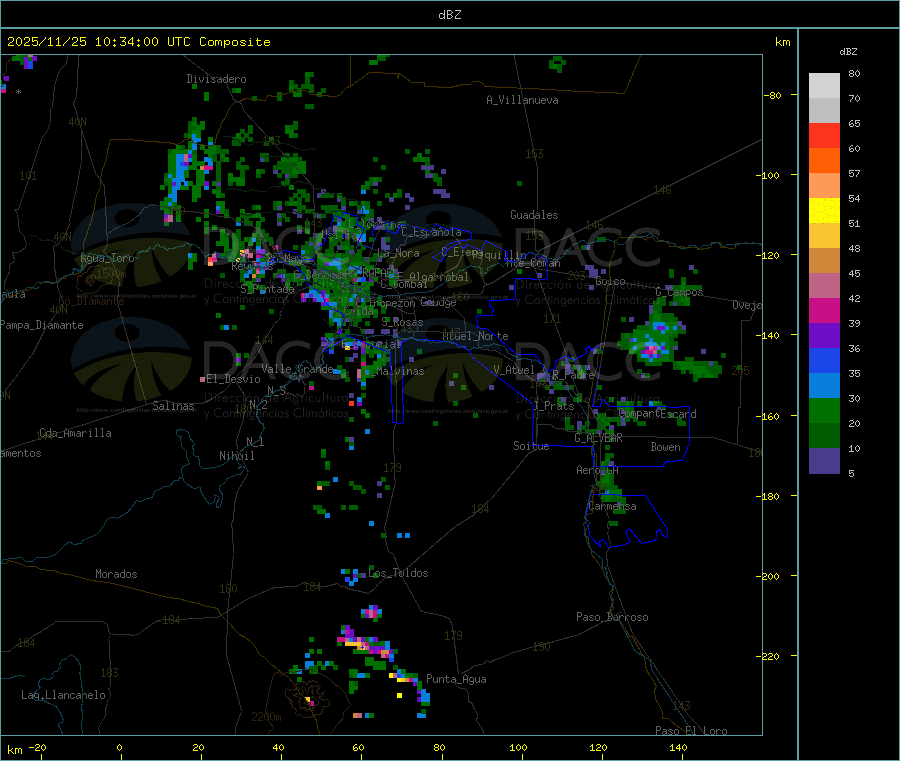Click the 42 dBZ magenta legend swatch
Viewport: 900px width, 761px height.
pos(824,310)
